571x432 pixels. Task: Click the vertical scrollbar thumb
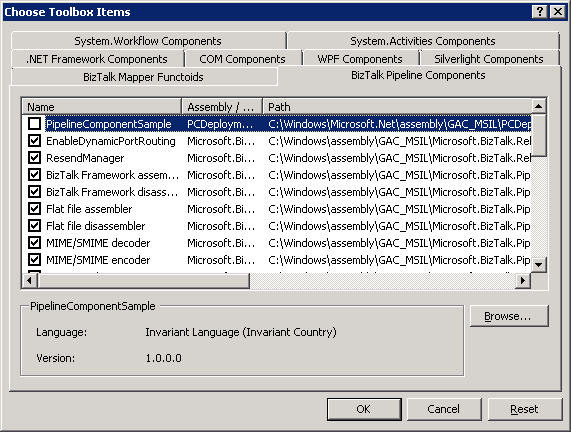coord(539,136)
